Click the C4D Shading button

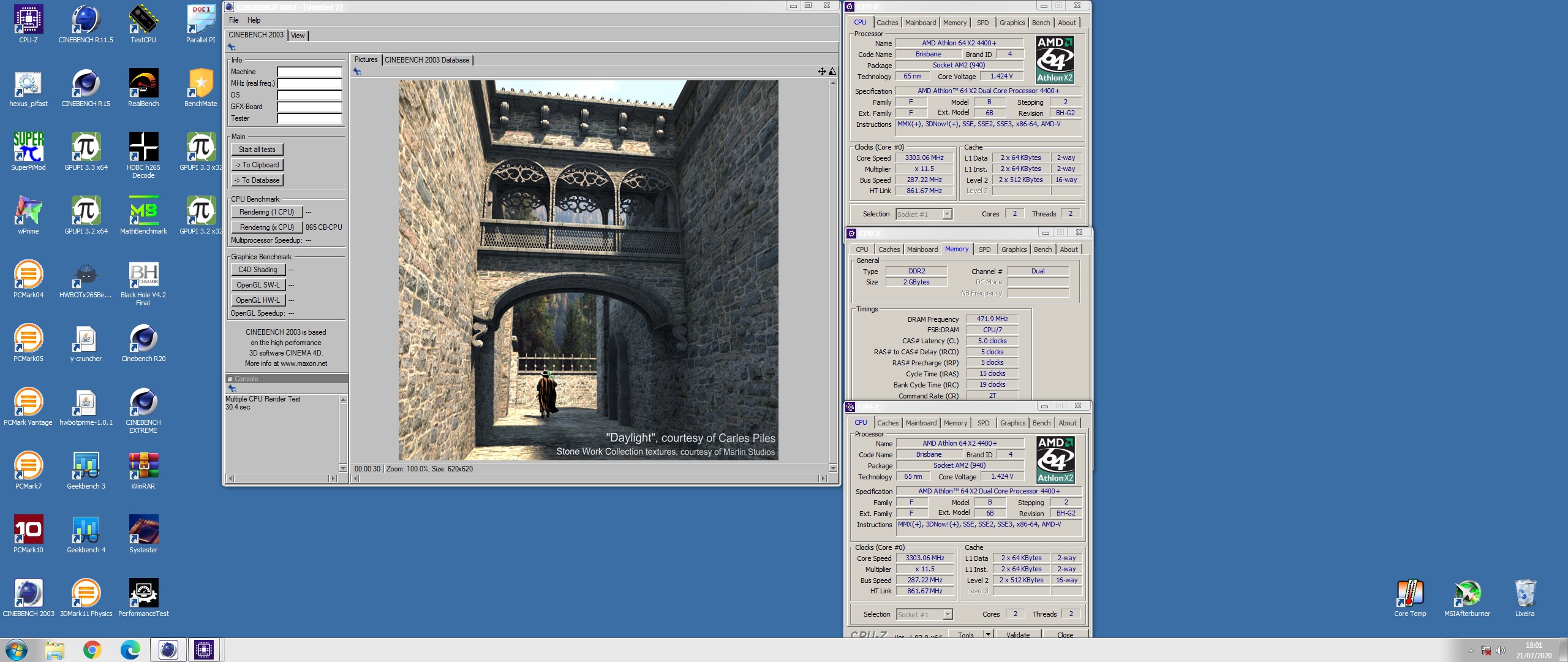258,270
